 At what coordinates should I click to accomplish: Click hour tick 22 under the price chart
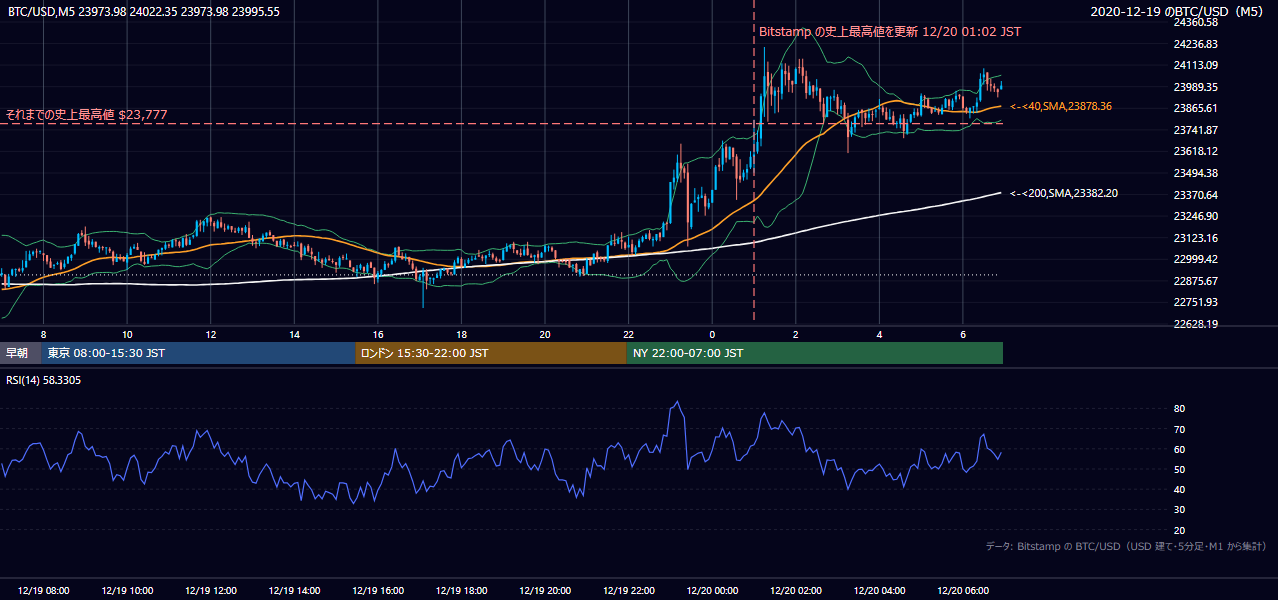628,334
